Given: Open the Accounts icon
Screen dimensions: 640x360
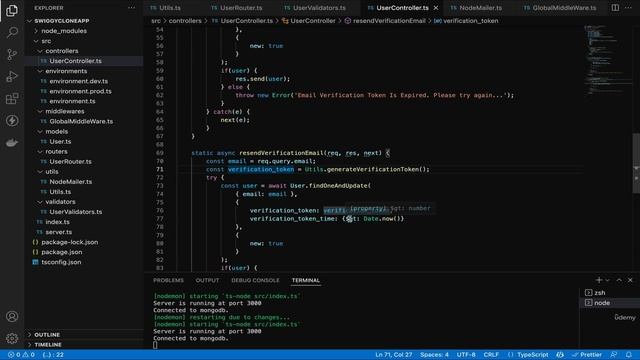Looking at the screenshot, I should [12, 316].
